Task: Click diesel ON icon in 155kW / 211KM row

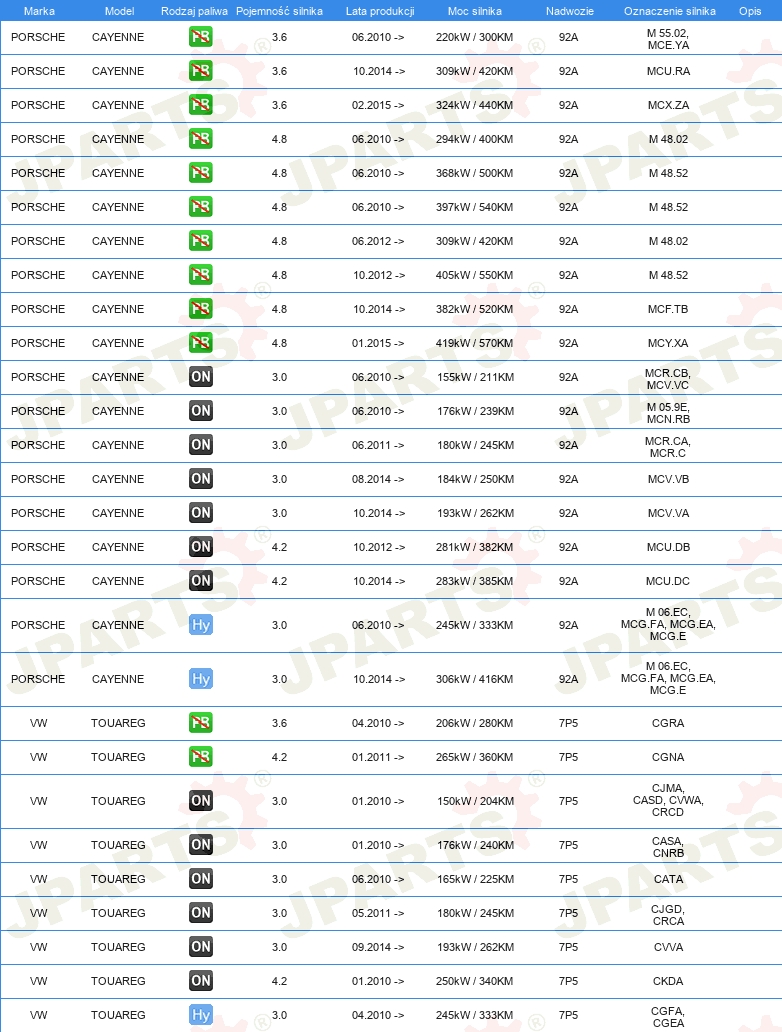Action: [201, 377]
